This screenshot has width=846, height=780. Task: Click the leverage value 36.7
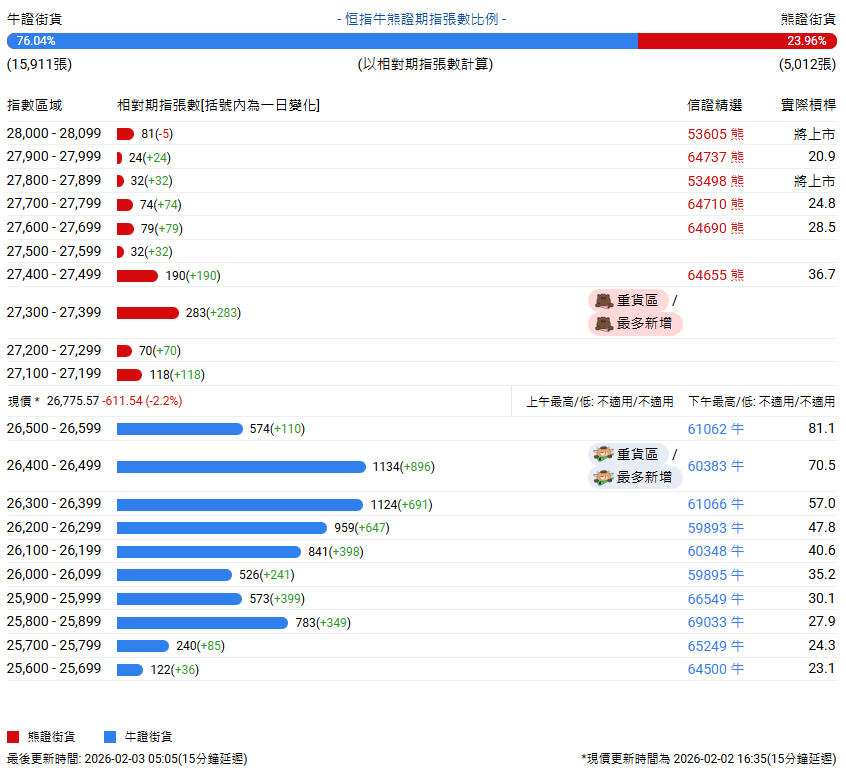pyautogui.click(x=822, y=275)
